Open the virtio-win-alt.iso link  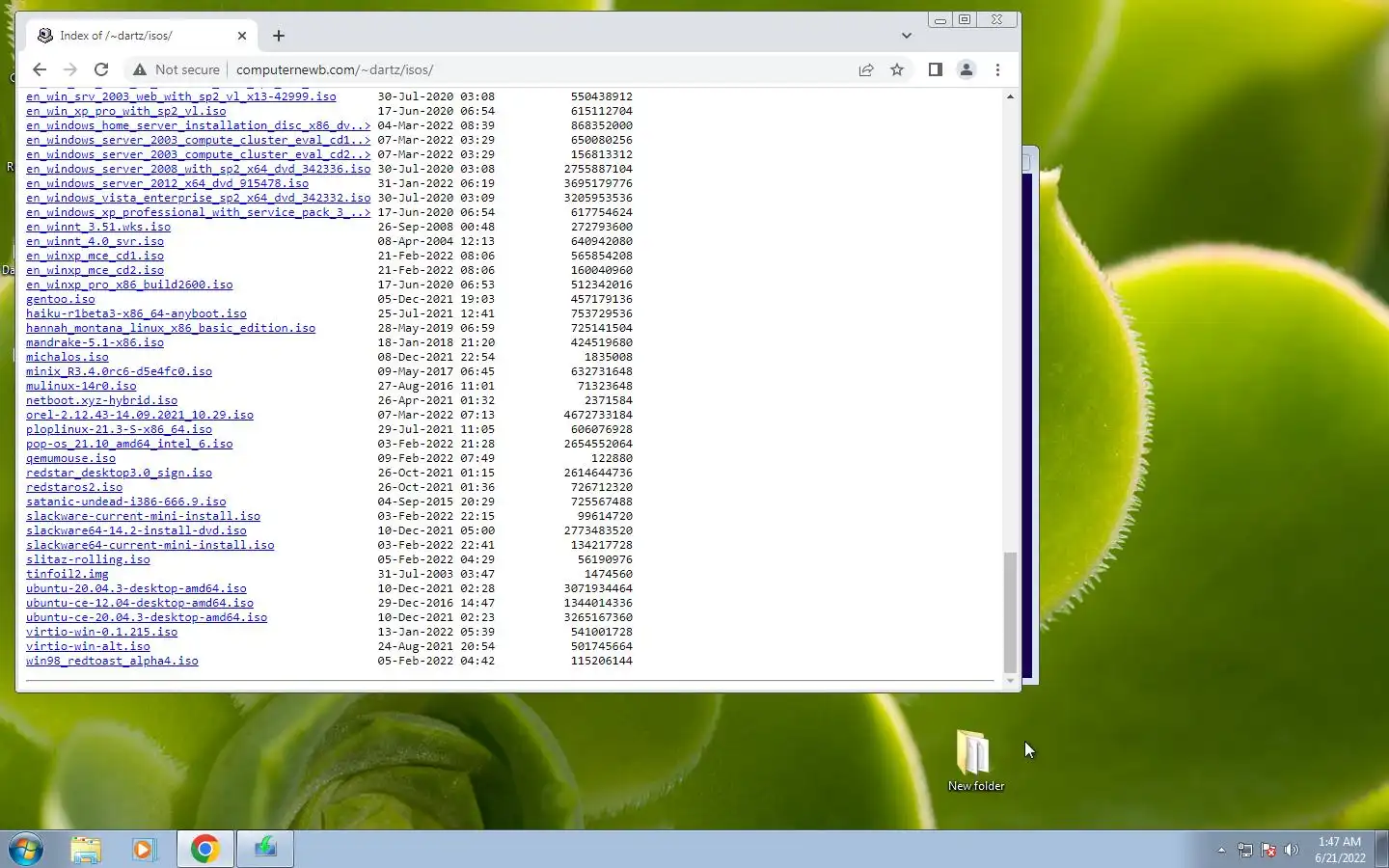click(88, 646)
